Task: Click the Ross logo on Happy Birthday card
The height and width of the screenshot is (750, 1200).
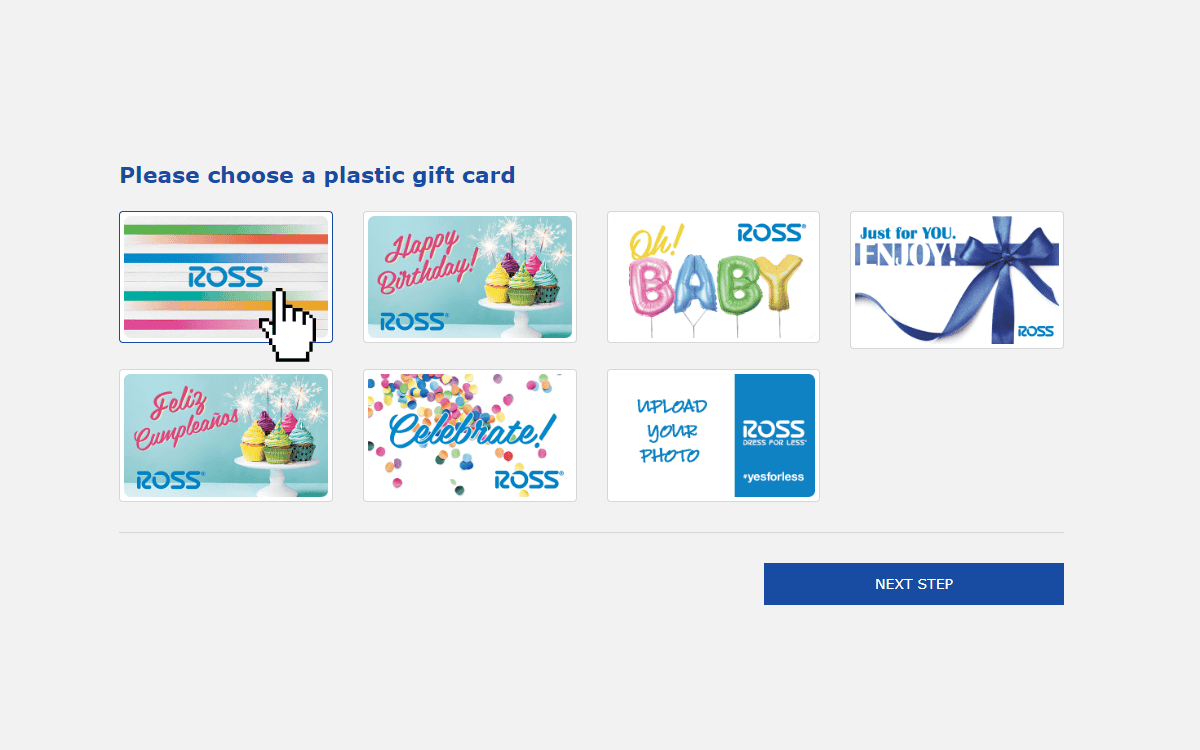Action: 414,322
